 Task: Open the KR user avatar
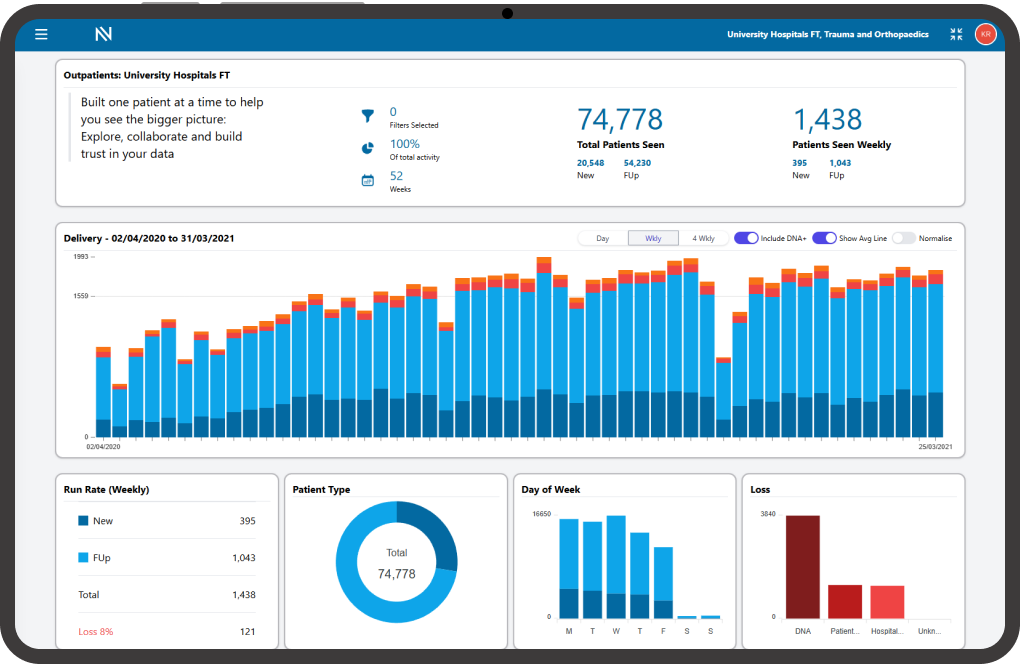[985, 33]
